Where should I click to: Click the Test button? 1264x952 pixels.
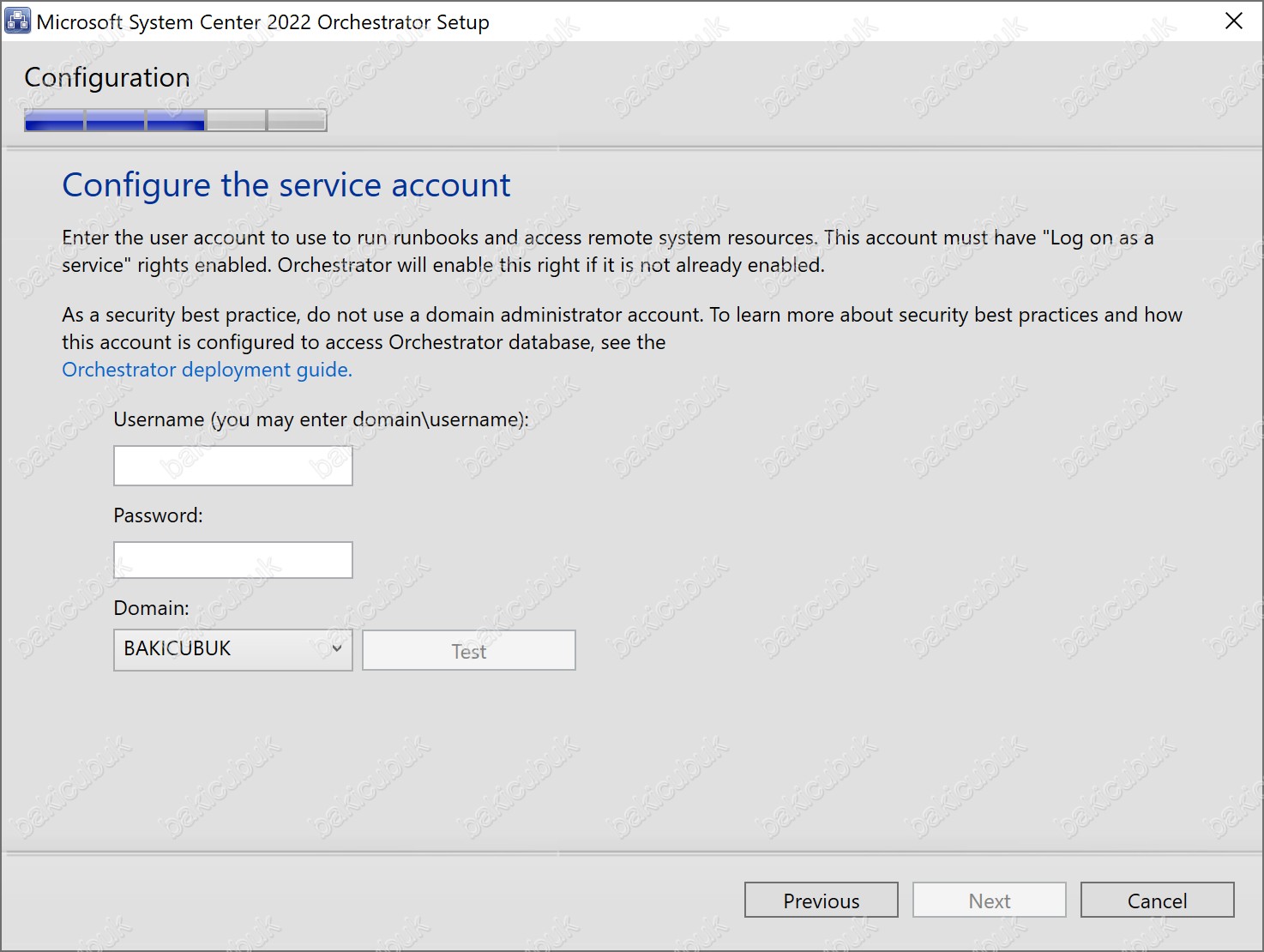coord(469,650)
